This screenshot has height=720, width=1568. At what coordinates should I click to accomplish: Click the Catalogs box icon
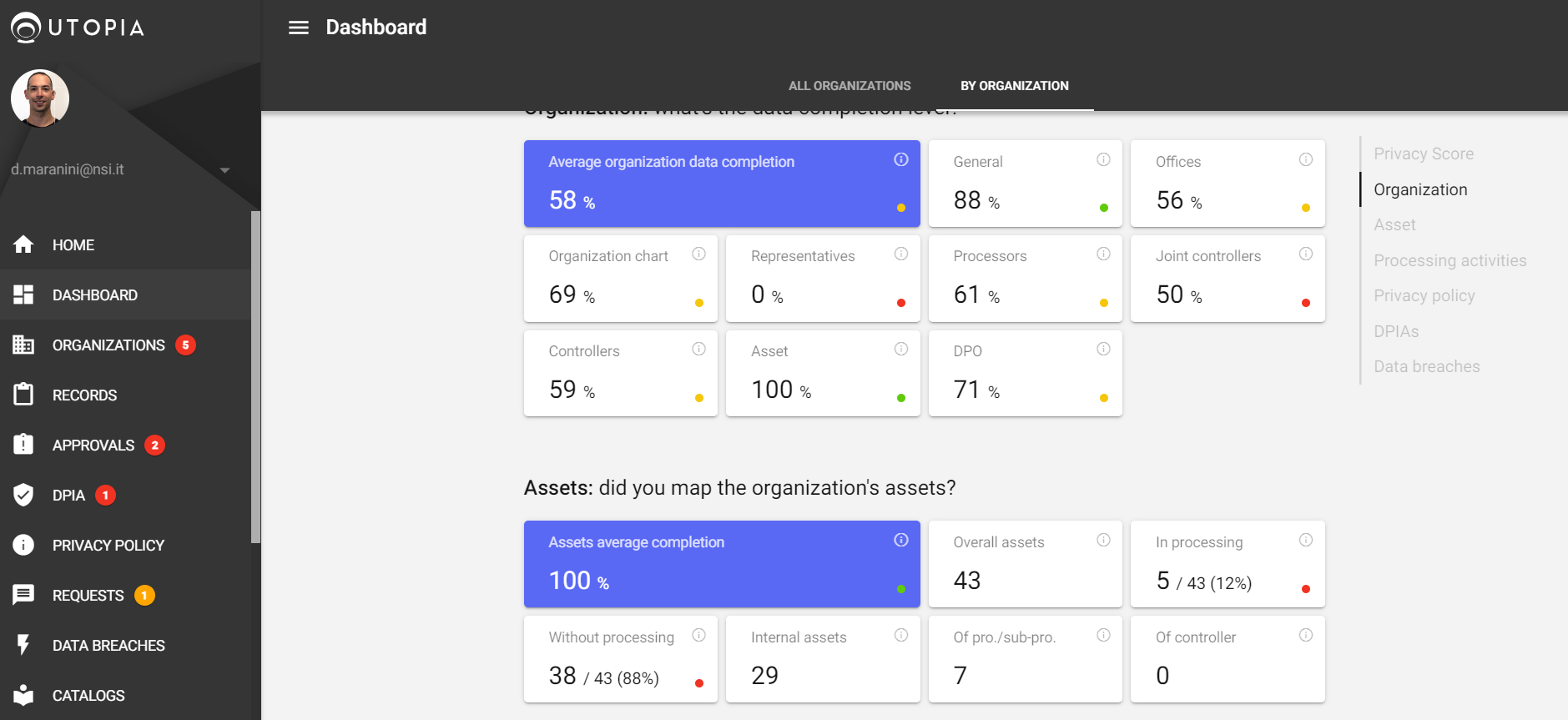pyautogui.click(x=23, y=695)
